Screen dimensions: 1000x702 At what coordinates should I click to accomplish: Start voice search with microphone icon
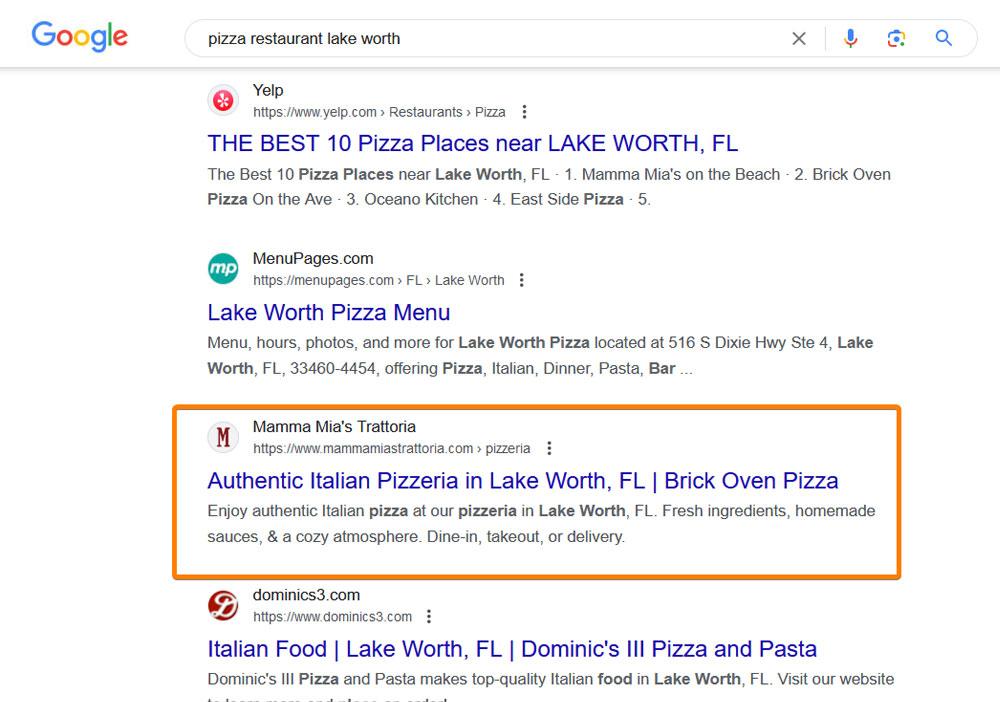[x=850, y=38]
